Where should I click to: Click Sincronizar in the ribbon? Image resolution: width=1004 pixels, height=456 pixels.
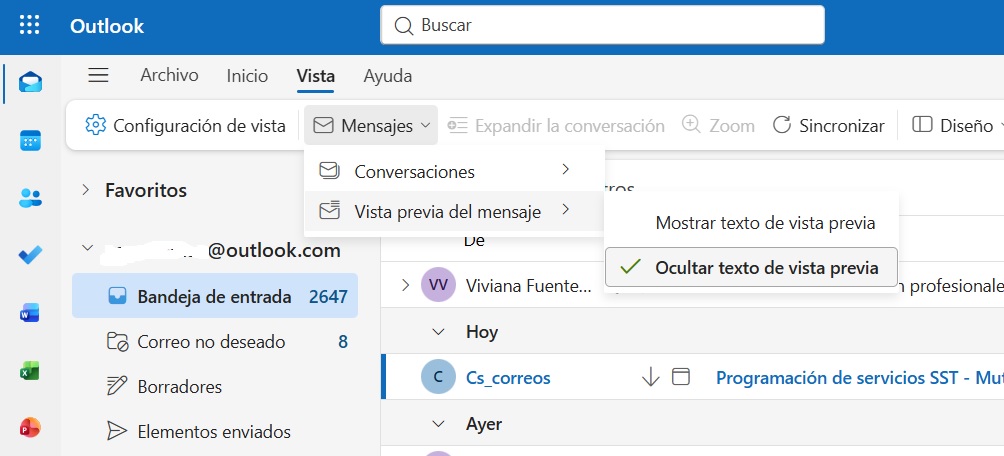tap(829, 126)
